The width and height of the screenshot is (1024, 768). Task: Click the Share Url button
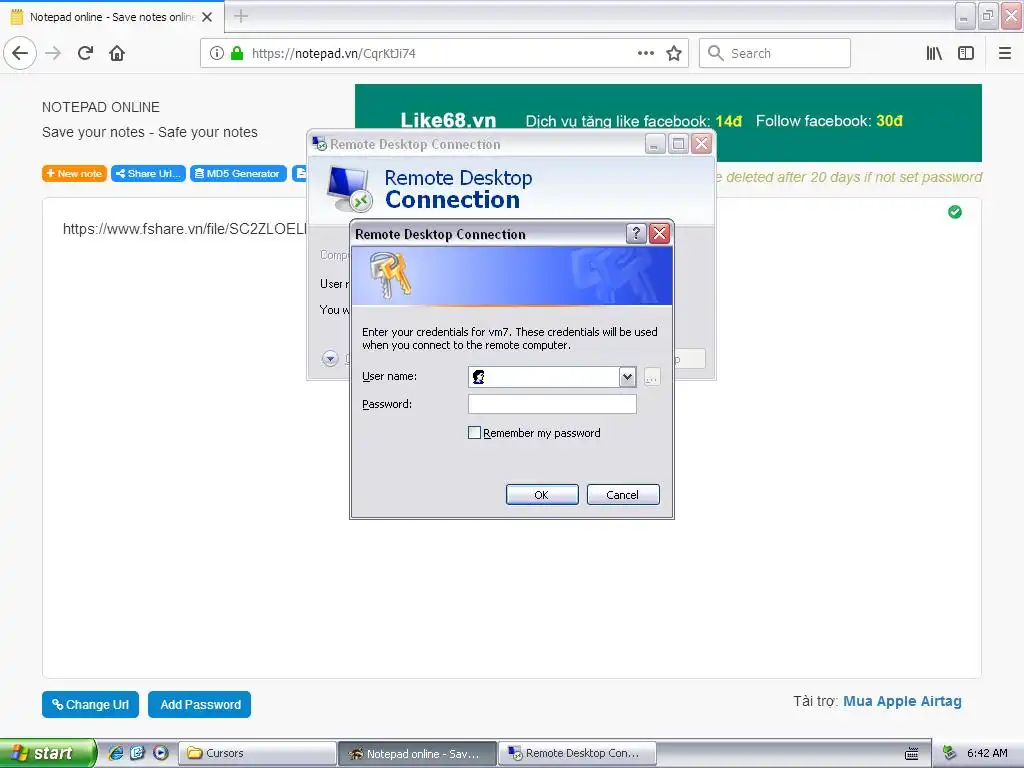(148, 173)
